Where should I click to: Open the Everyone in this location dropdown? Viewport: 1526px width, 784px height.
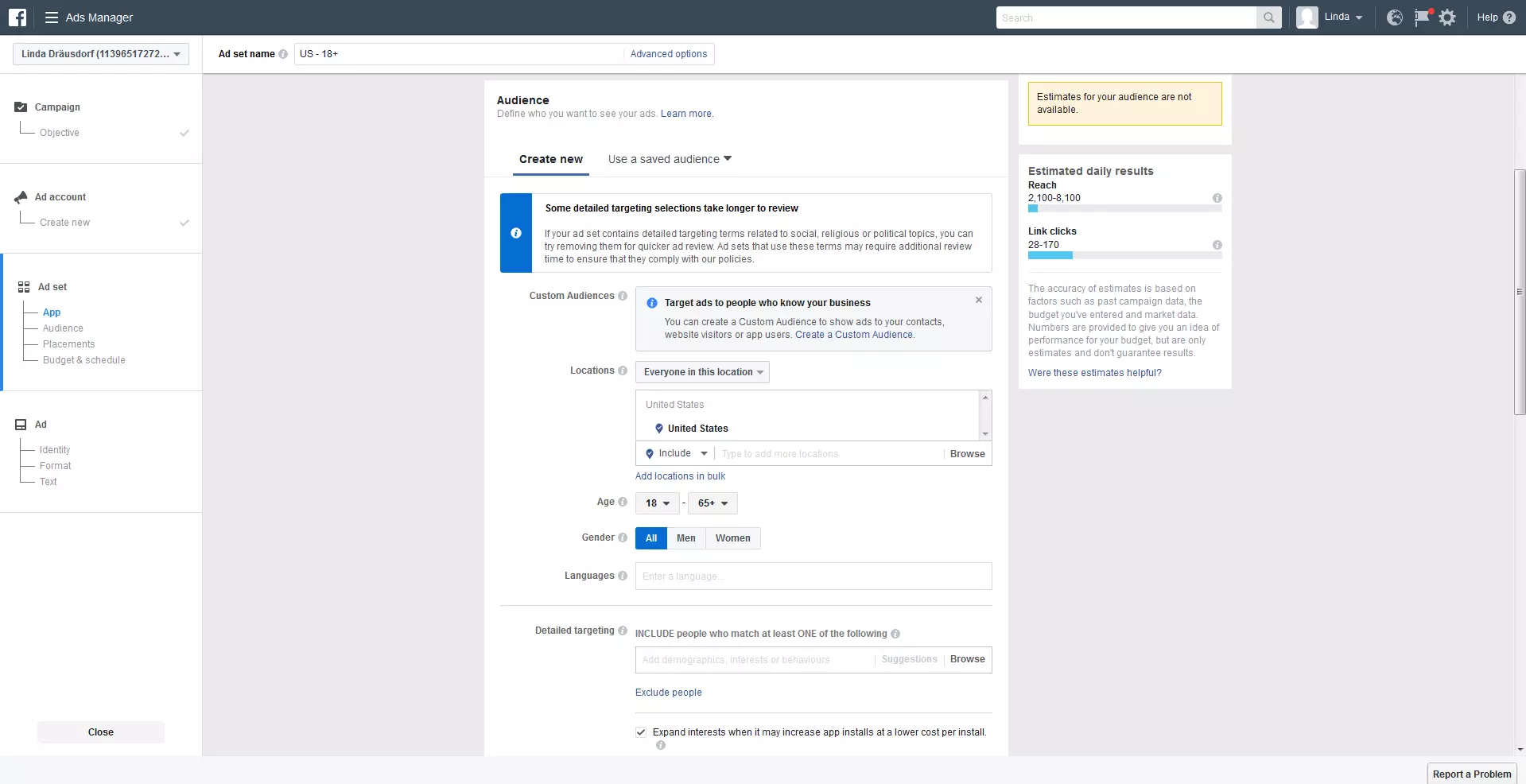702,372
